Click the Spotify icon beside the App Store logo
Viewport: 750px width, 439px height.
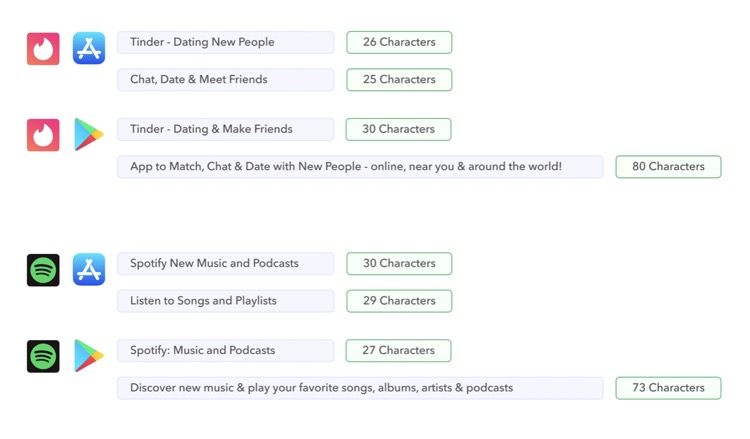click(x=43, y=270)
